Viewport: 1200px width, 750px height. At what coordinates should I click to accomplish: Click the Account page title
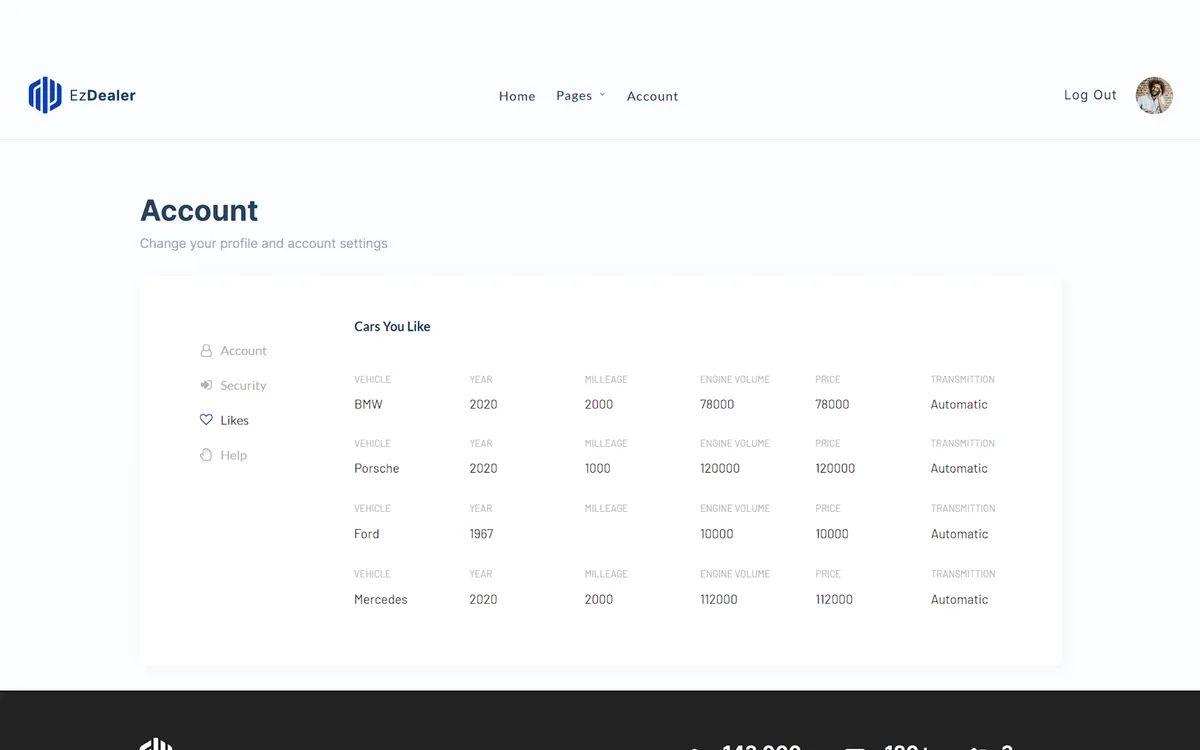(199, 210)
